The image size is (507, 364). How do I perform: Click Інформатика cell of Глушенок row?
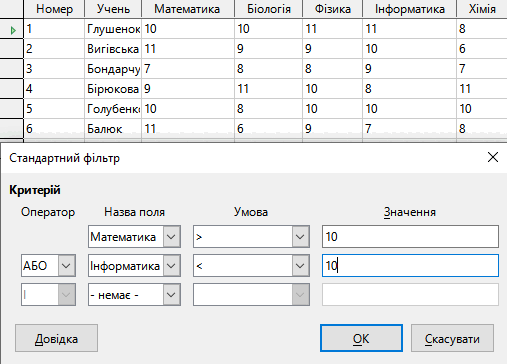(410, 29)
